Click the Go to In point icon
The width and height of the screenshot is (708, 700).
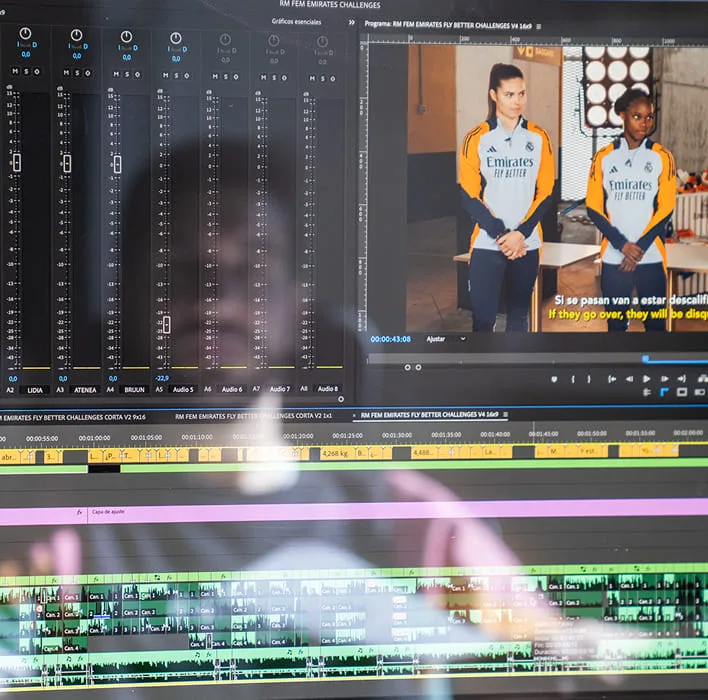point(612,379)
